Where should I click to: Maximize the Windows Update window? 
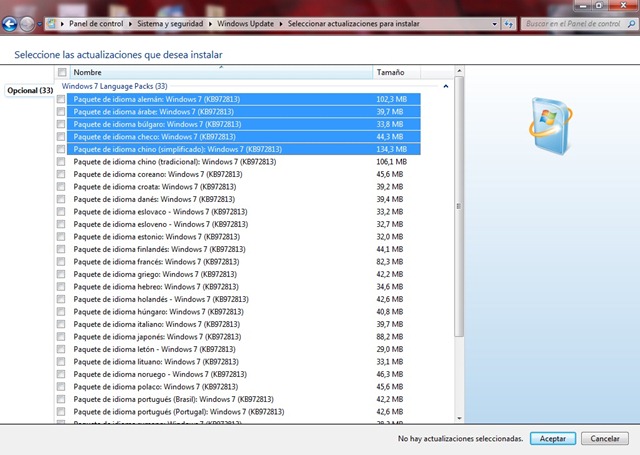(599, 5)
